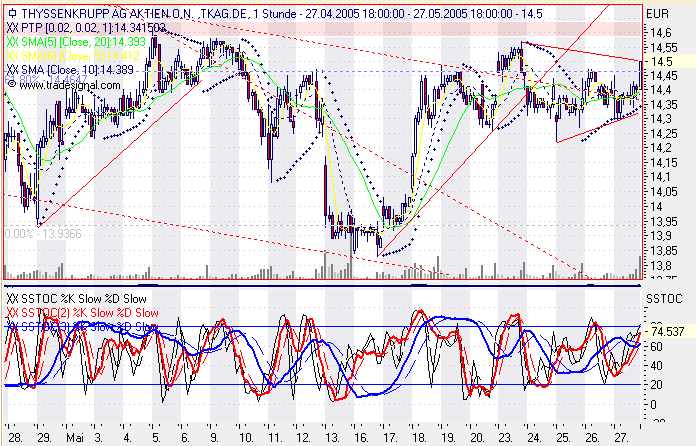The height and width of the screenshot is (446, 696).
Task: Click the 14,35 price axis value
Action: tap(664, 105)
